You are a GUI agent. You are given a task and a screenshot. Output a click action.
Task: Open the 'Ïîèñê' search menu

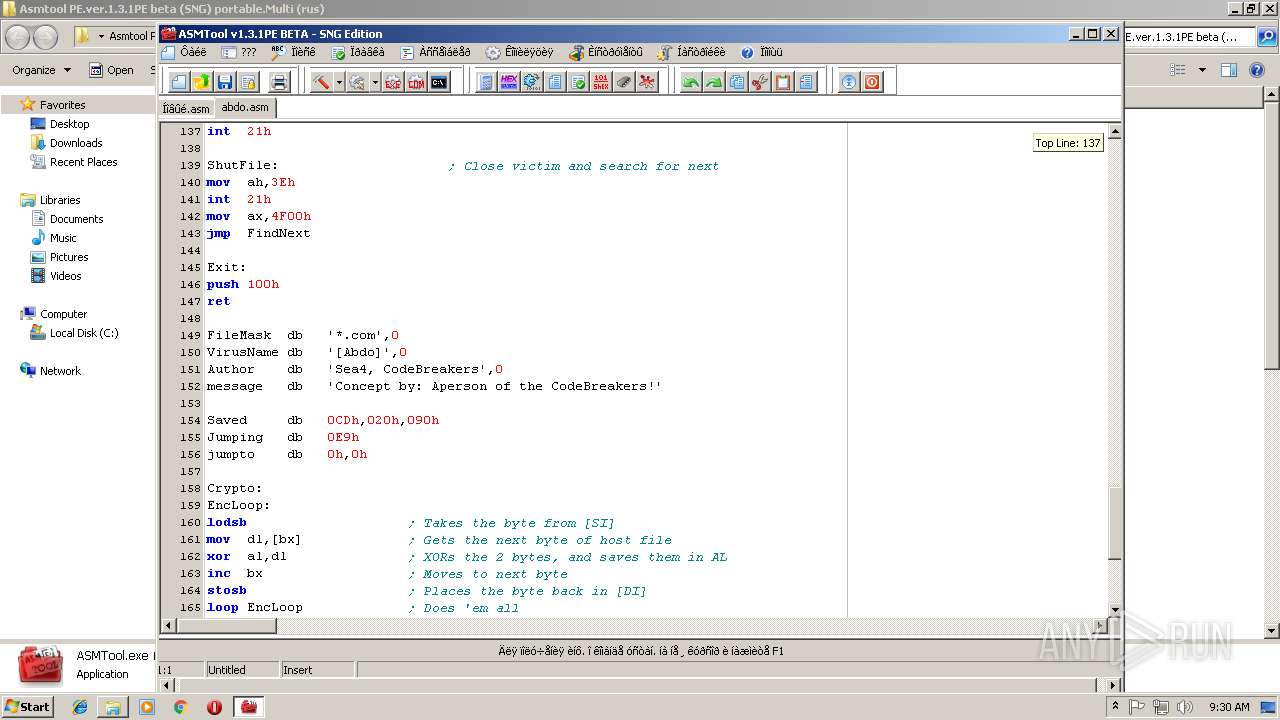tap(293, 52)
